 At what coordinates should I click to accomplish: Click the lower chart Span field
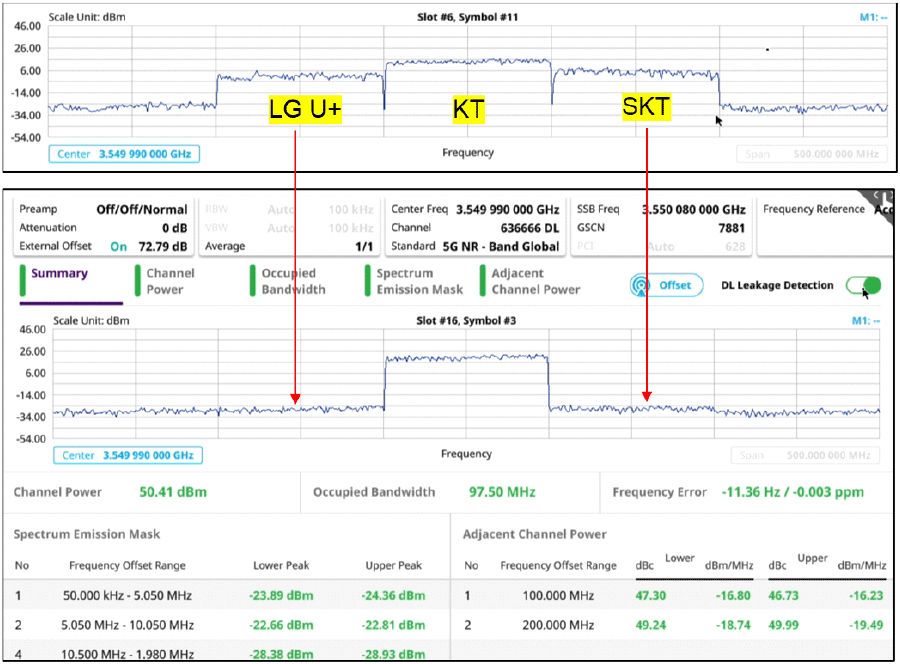(x=805, y=455)
